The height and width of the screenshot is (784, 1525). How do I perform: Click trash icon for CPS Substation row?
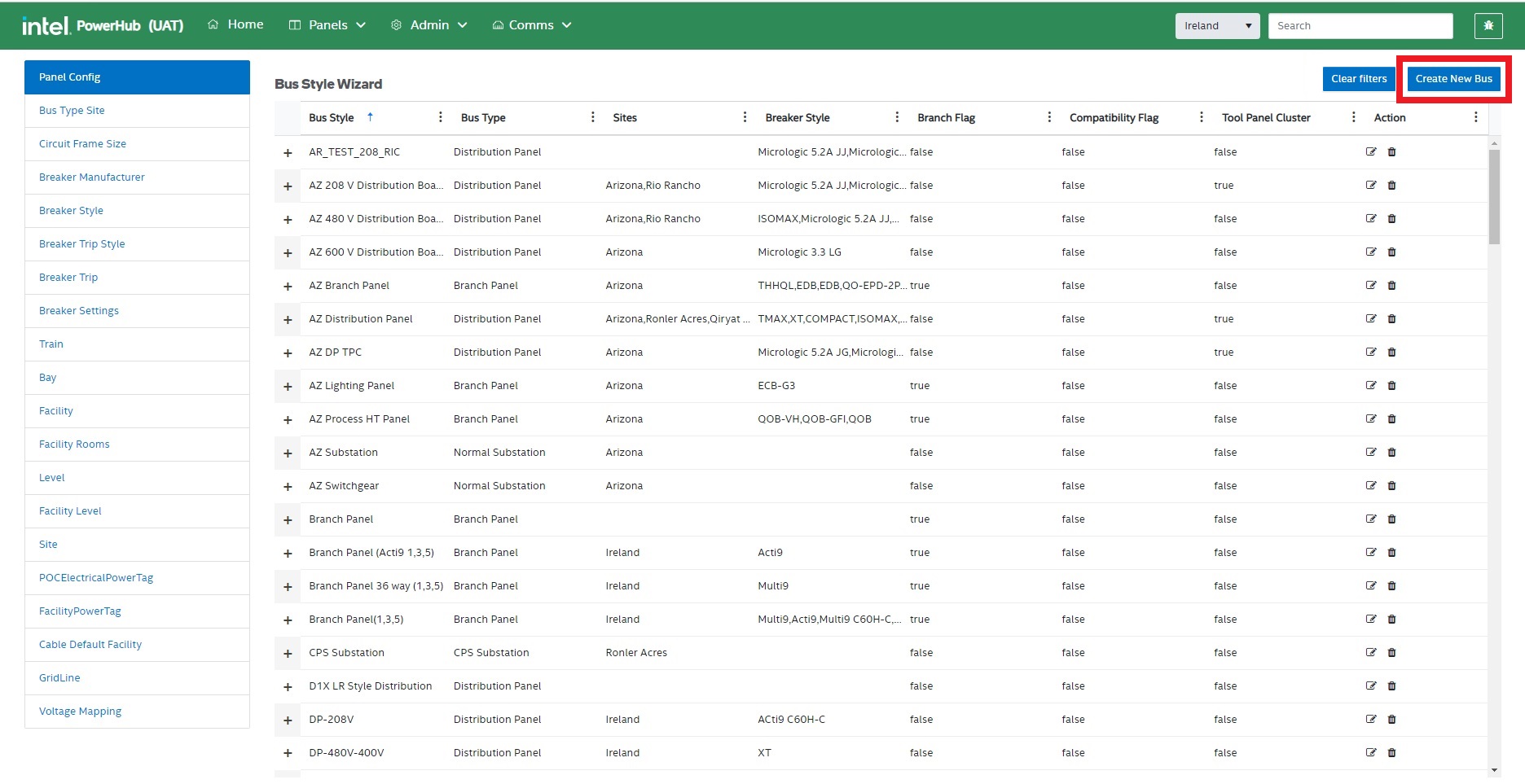pyautogui.click(x=1391, y=653)
